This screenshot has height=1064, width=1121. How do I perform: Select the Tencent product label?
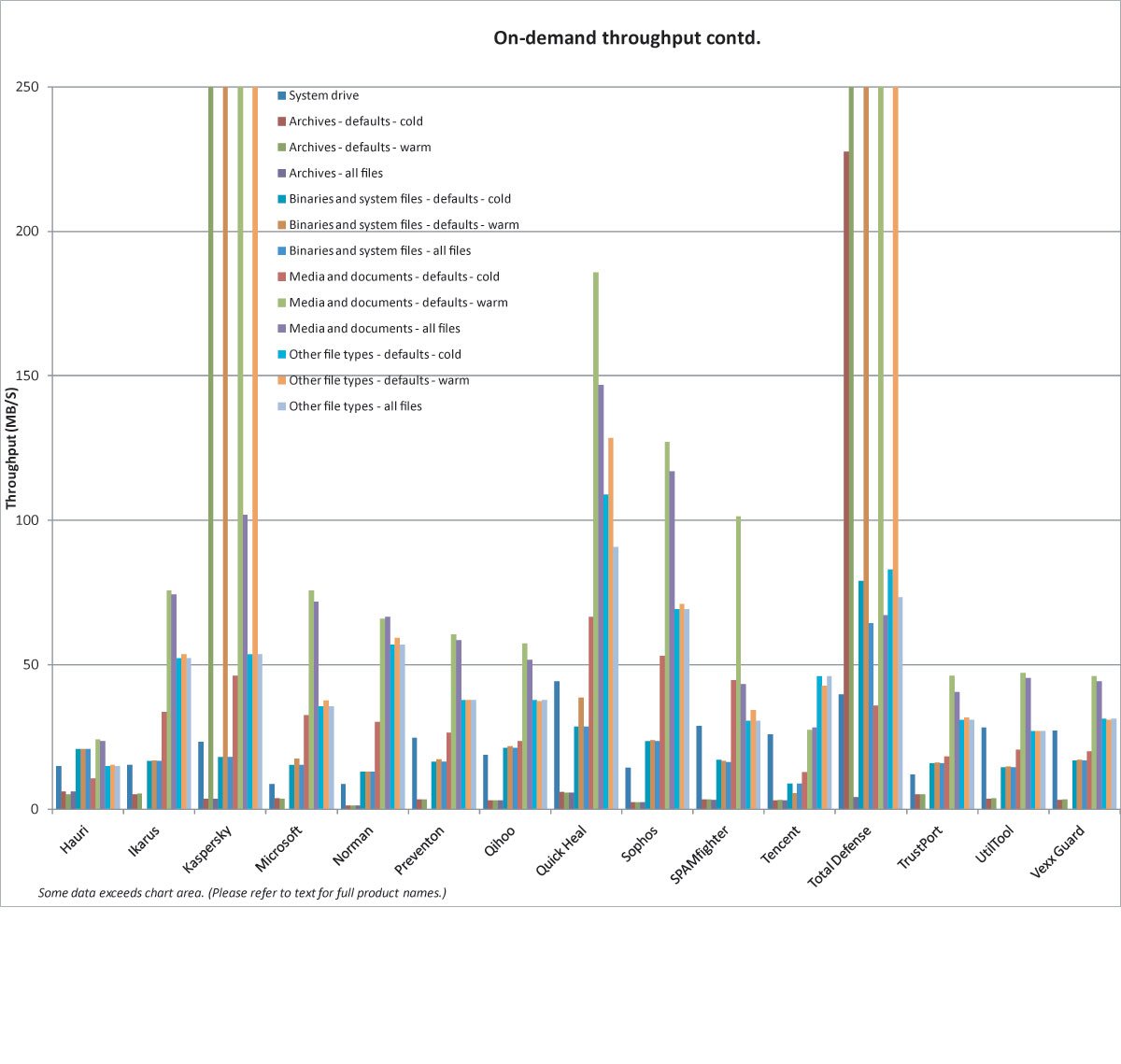pyautogui.click(x=781, y=844)
